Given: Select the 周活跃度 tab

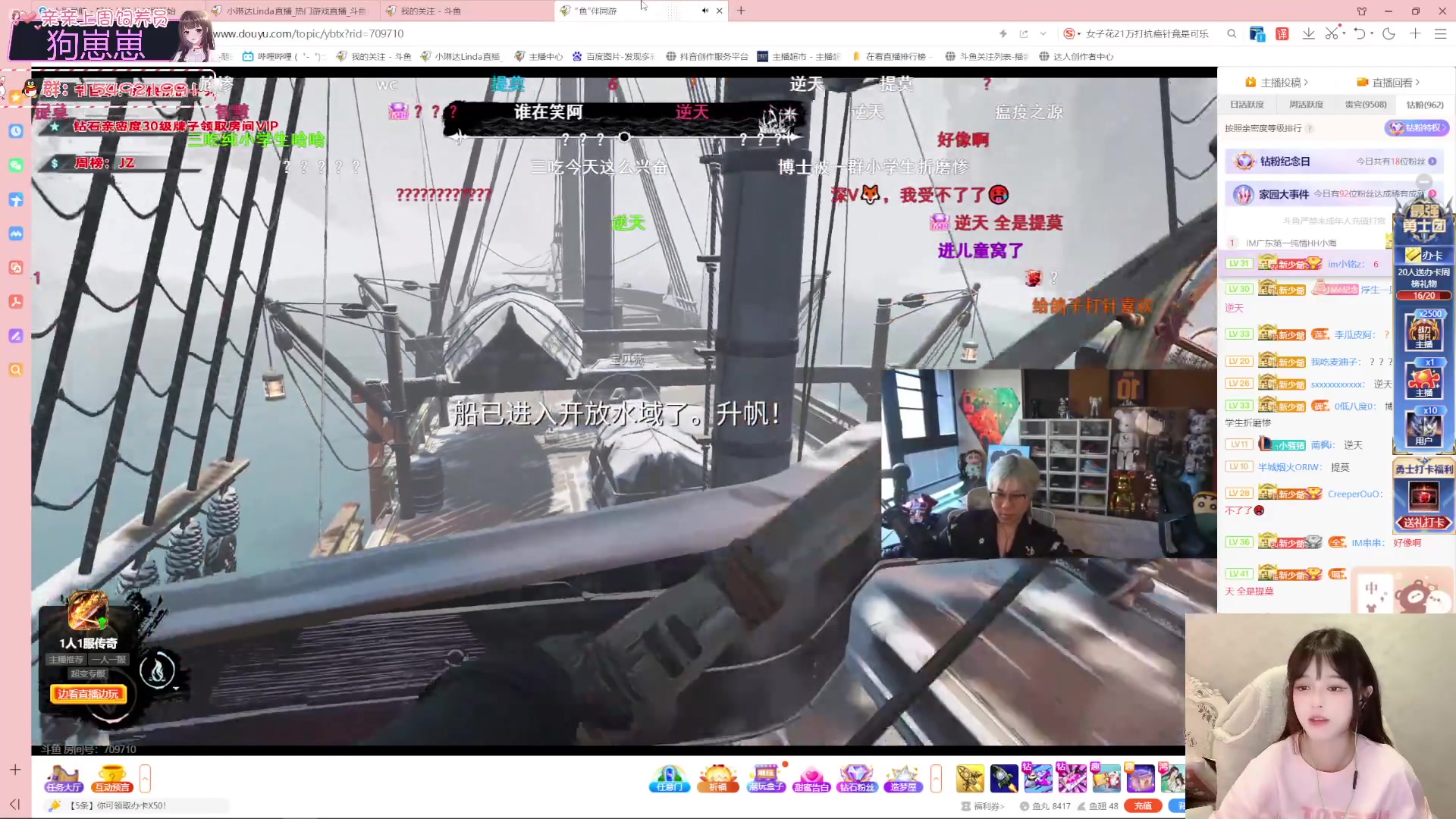Looking at the screenshot, I should [1306, 105].
